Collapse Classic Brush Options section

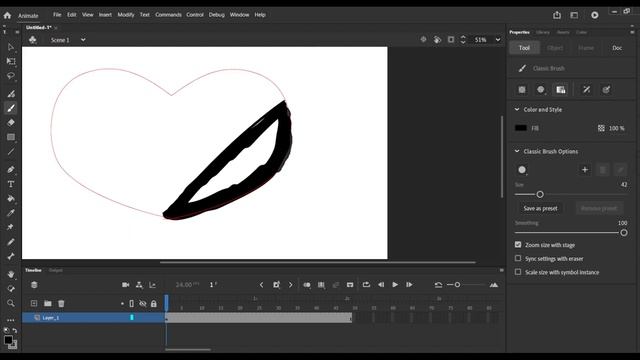pos(517,151)
